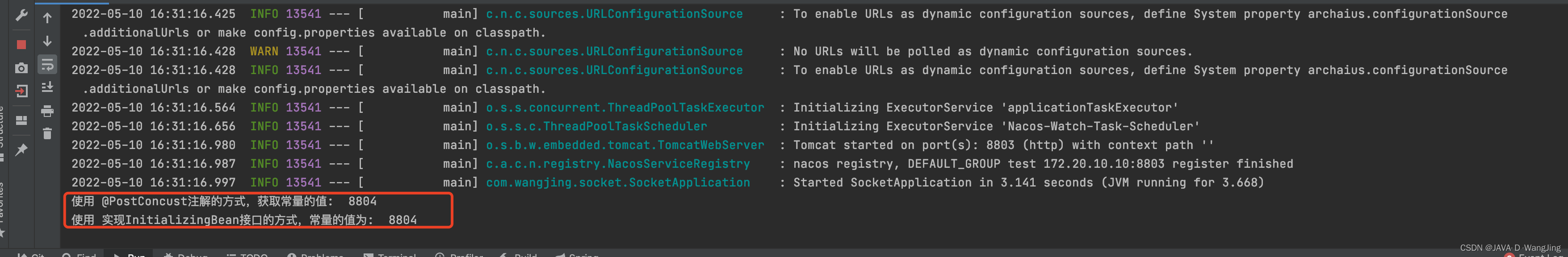Image resolution: width=1568 pixels, height=257 pixels.
Task: Print the console output
Action: pyautogui.click(x=47, y=111)
